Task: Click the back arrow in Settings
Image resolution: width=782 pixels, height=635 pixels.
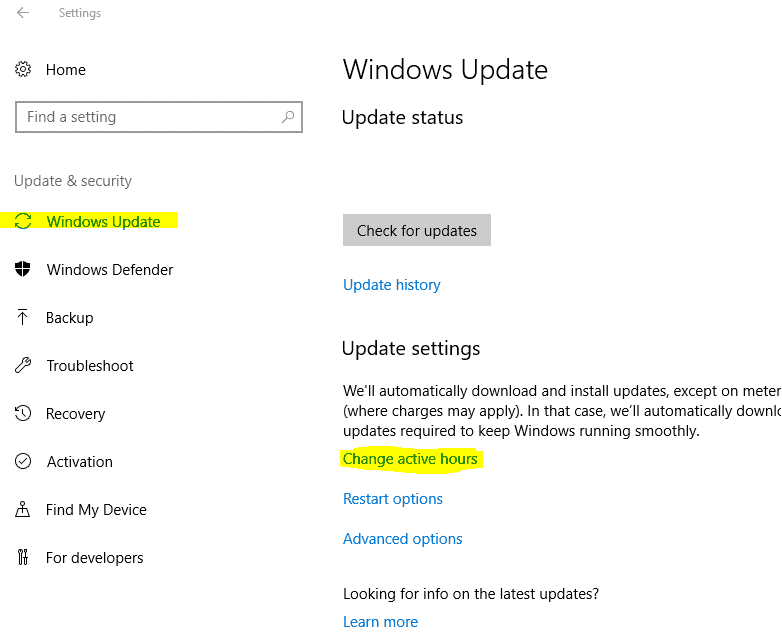Action: click(x=23, y=12)
